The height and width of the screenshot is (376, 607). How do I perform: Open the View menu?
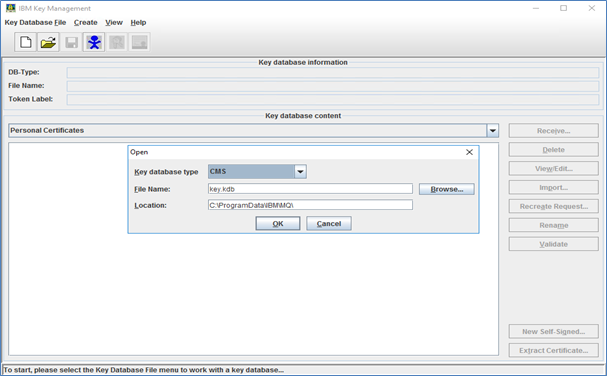[x=114, y=22]
